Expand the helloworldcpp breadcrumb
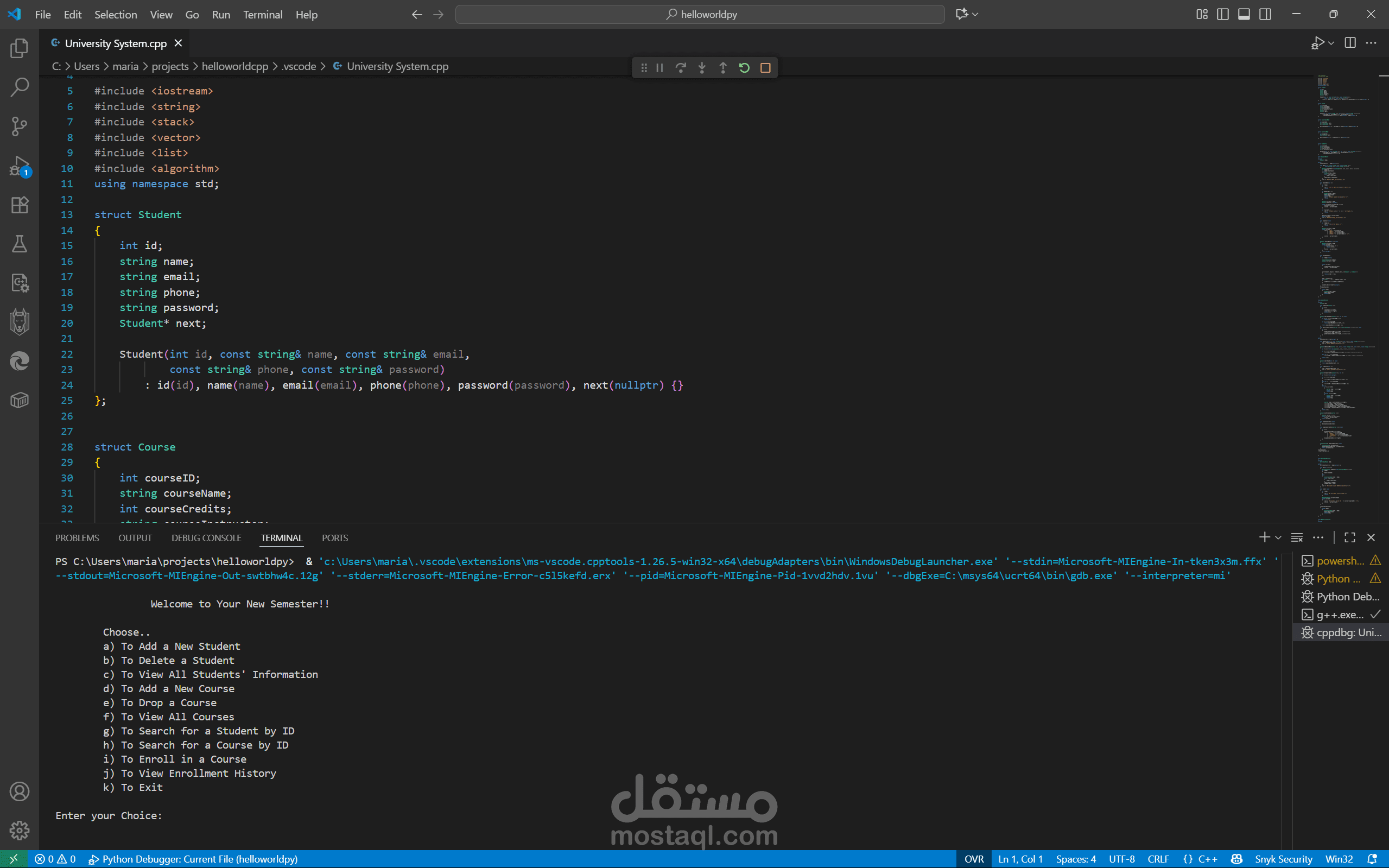The width and height of the screenshot is (1389, 868). (x=234, y=67)
